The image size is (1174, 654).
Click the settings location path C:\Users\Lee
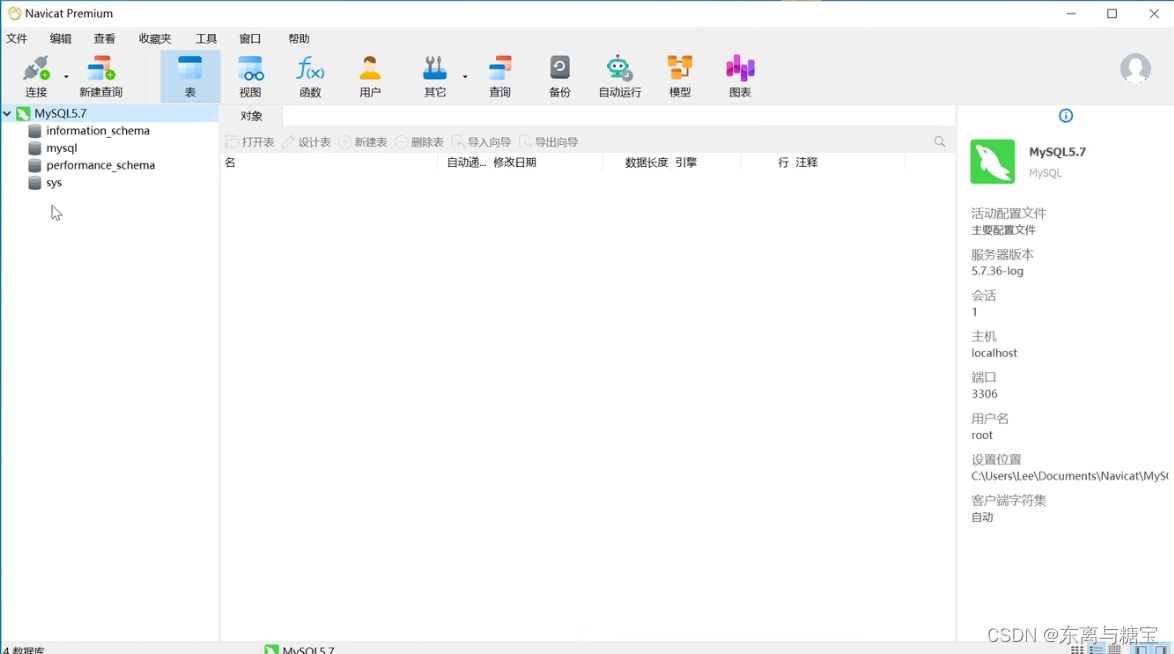[1069, 476]
